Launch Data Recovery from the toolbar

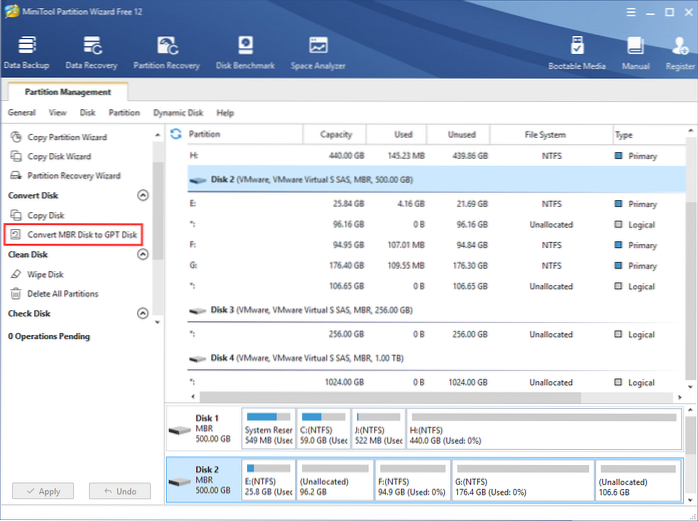[92, 52]
